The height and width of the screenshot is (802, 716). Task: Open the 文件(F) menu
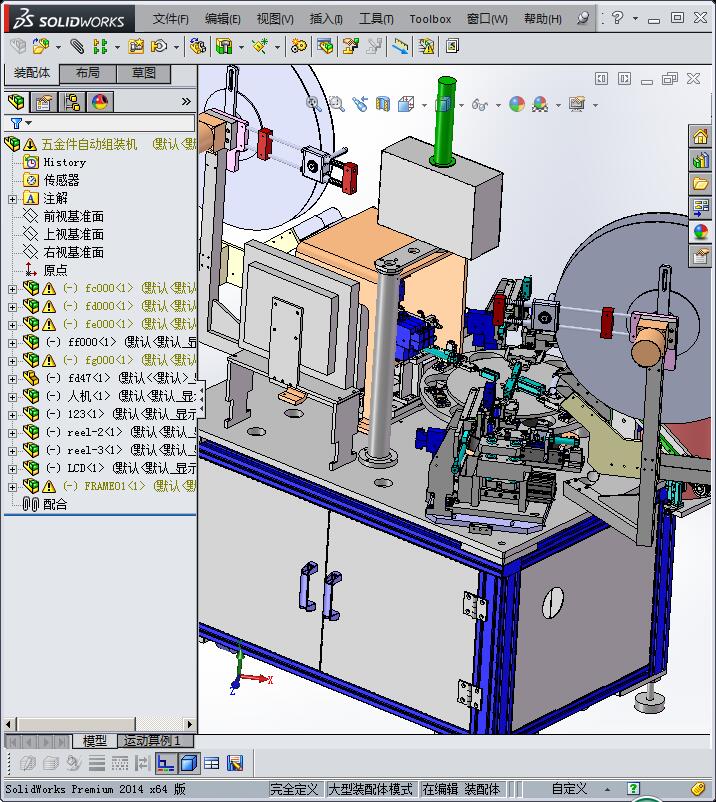pyautogui.click(x=170, y=19)
